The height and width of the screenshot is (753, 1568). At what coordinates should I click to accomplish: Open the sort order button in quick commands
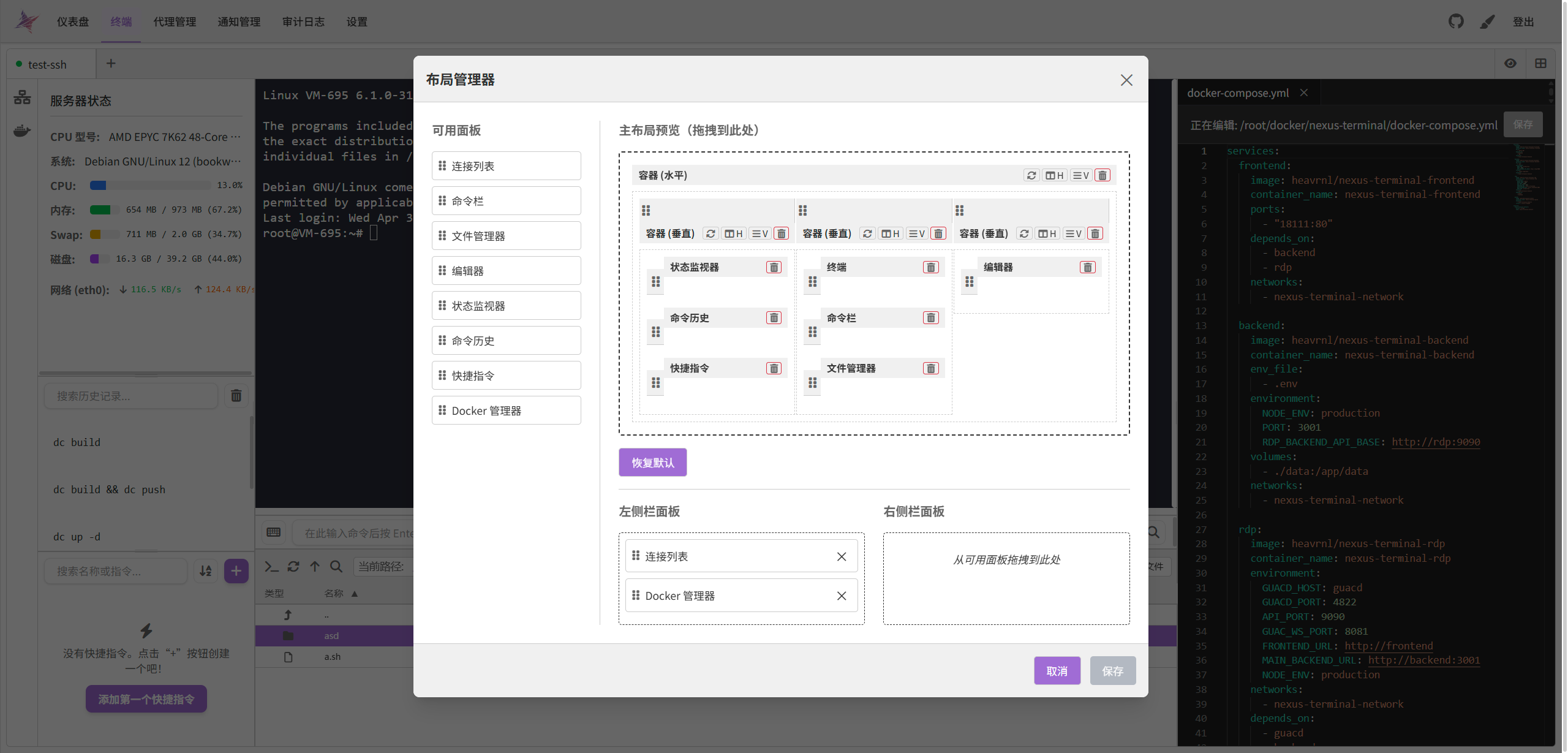(206, 571)
